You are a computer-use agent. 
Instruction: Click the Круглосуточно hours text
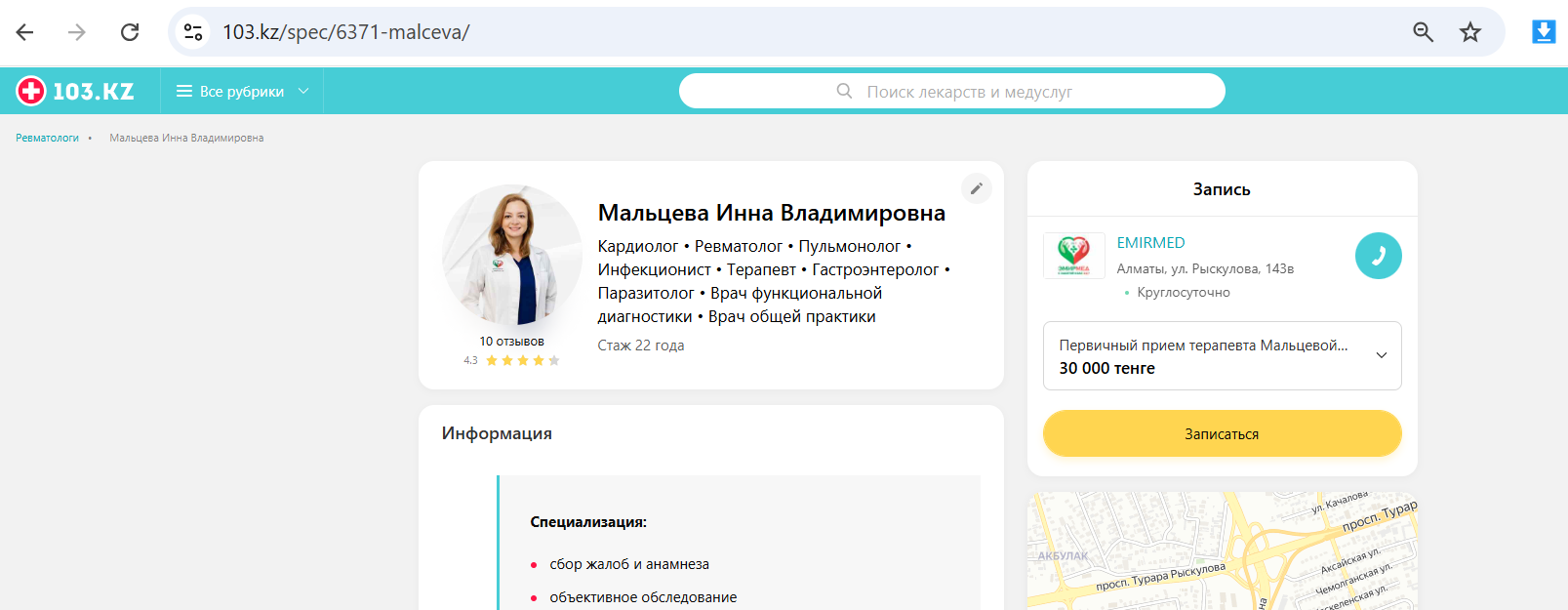1184,292
